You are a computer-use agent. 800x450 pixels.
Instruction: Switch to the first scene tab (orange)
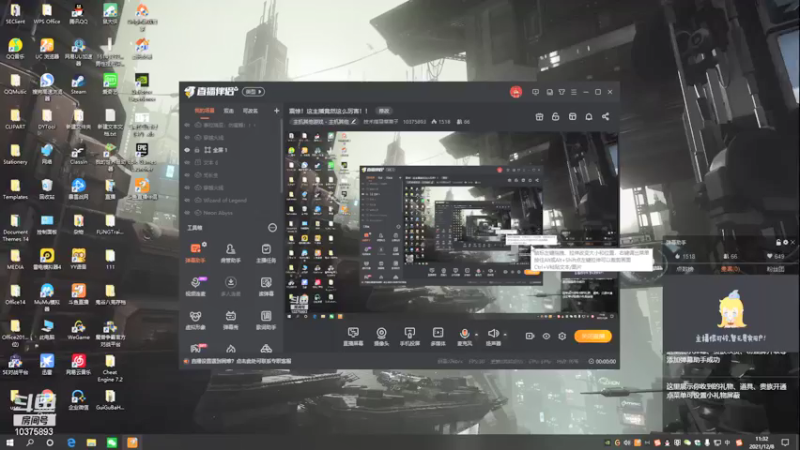[205, 111]
